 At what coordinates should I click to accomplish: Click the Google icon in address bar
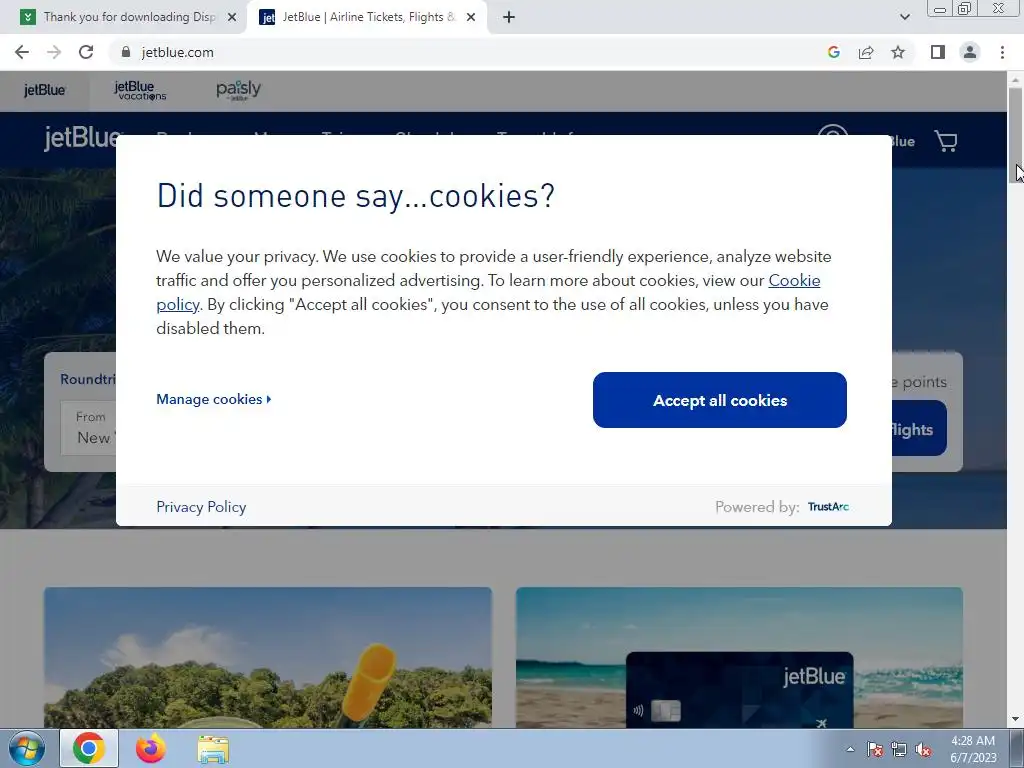point(833,52)
